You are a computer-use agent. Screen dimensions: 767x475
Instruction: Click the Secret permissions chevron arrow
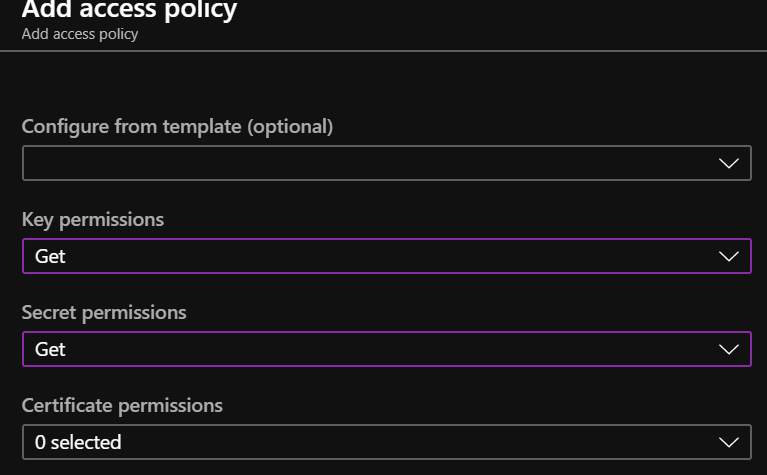728,349
